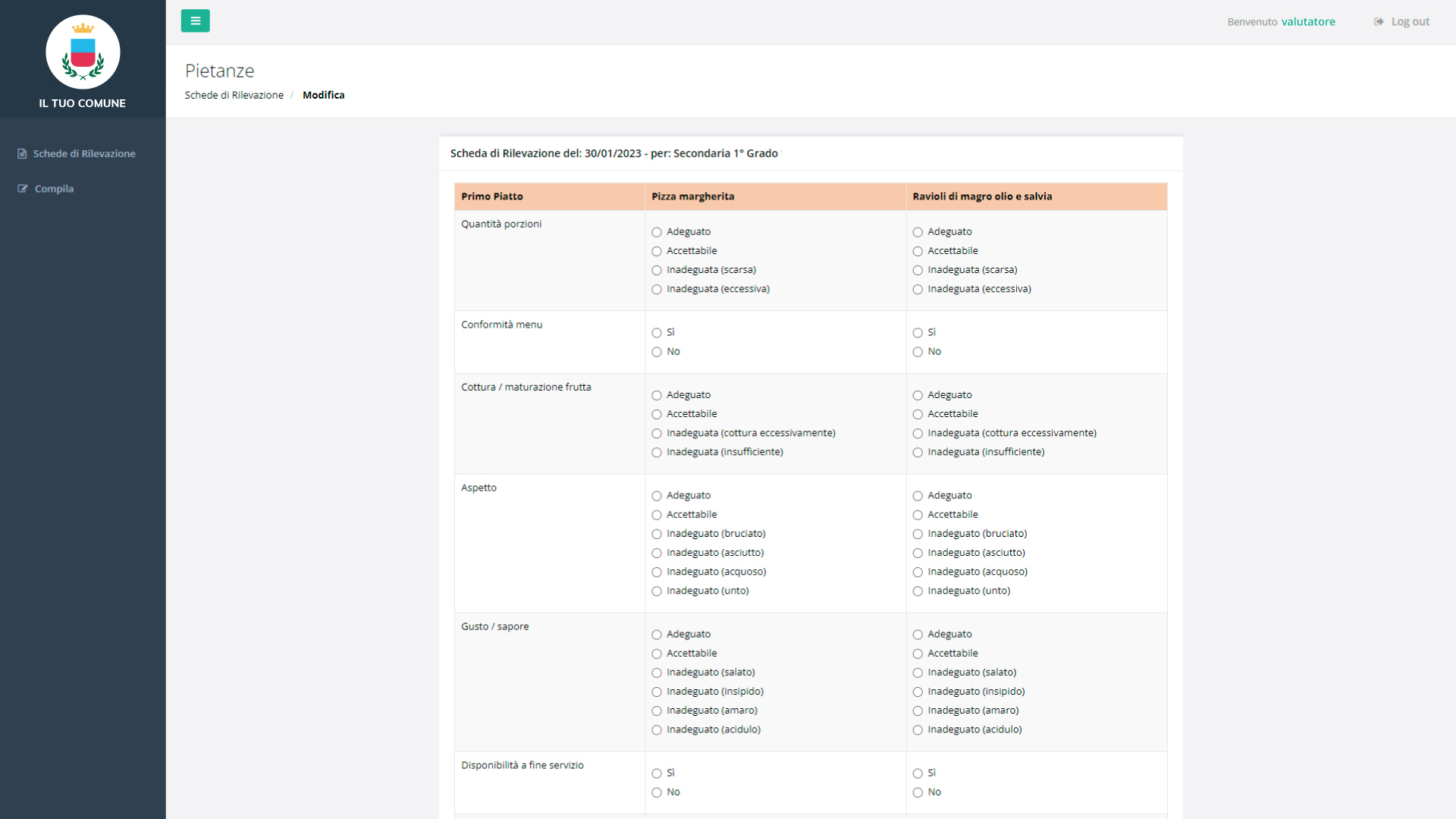Select Inadeguato (salato) for Pizza margherita

pos(657,673)
